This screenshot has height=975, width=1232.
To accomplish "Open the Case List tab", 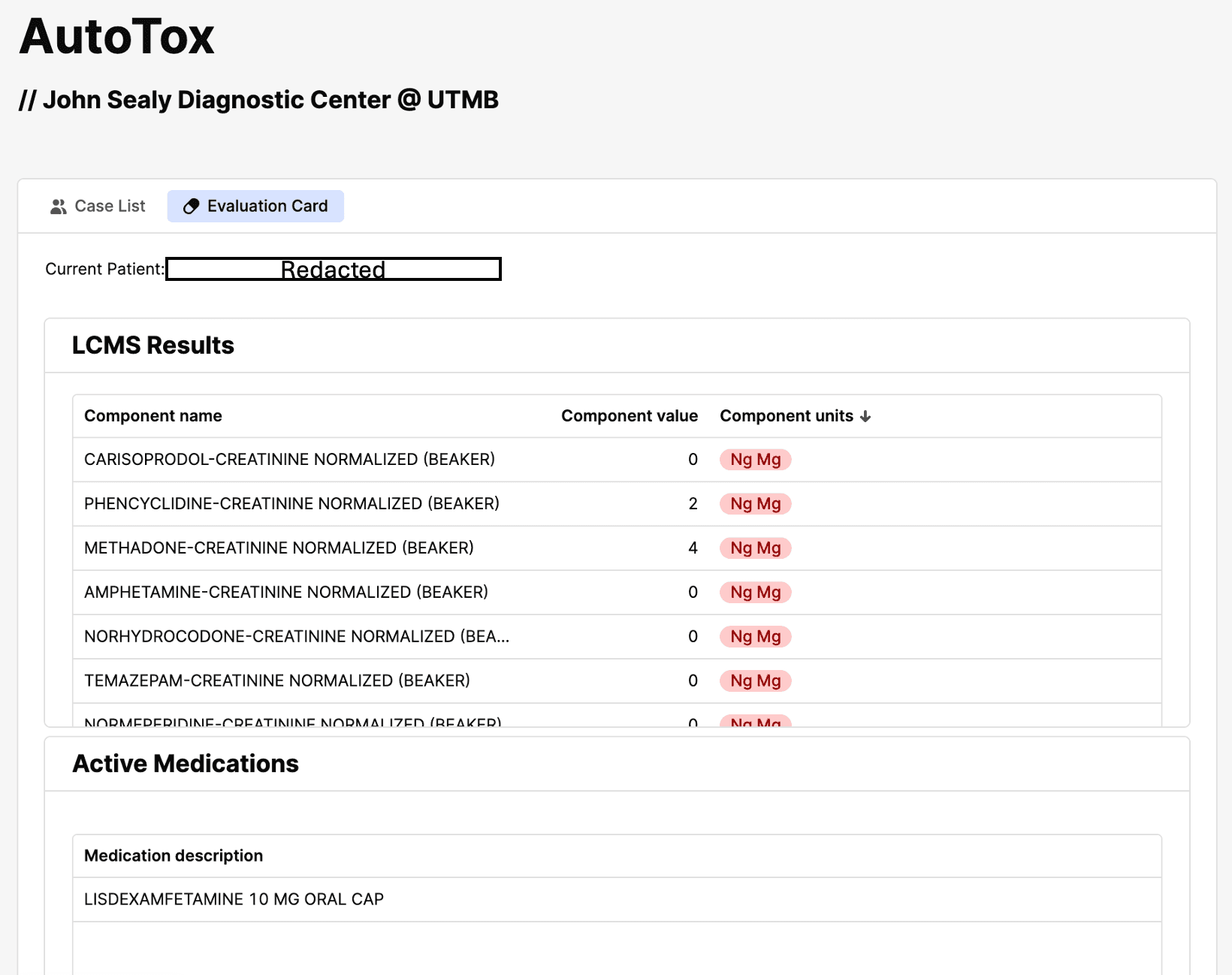I will click(98, 207).
